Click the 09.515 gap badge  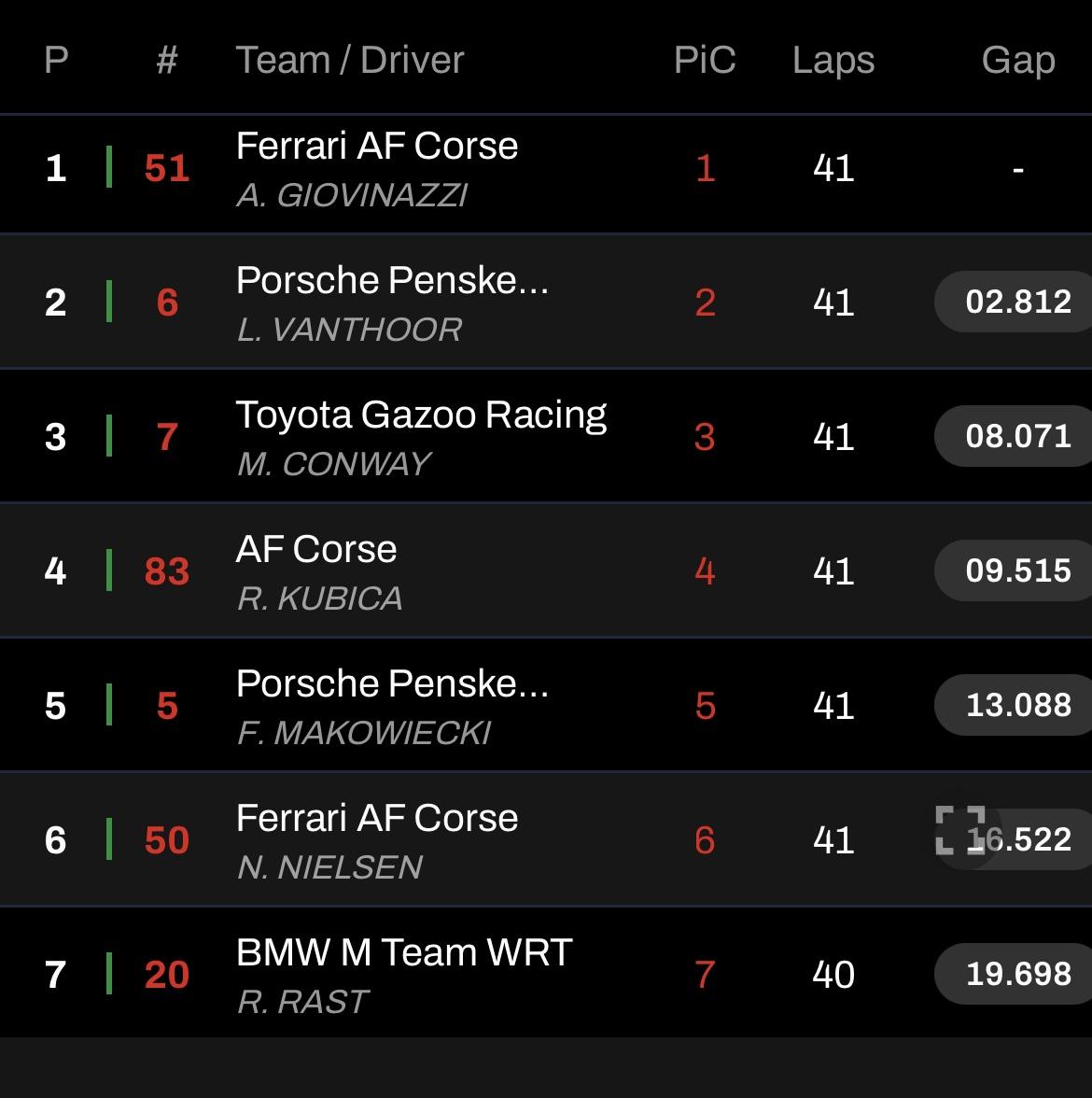pos(1015,570)
